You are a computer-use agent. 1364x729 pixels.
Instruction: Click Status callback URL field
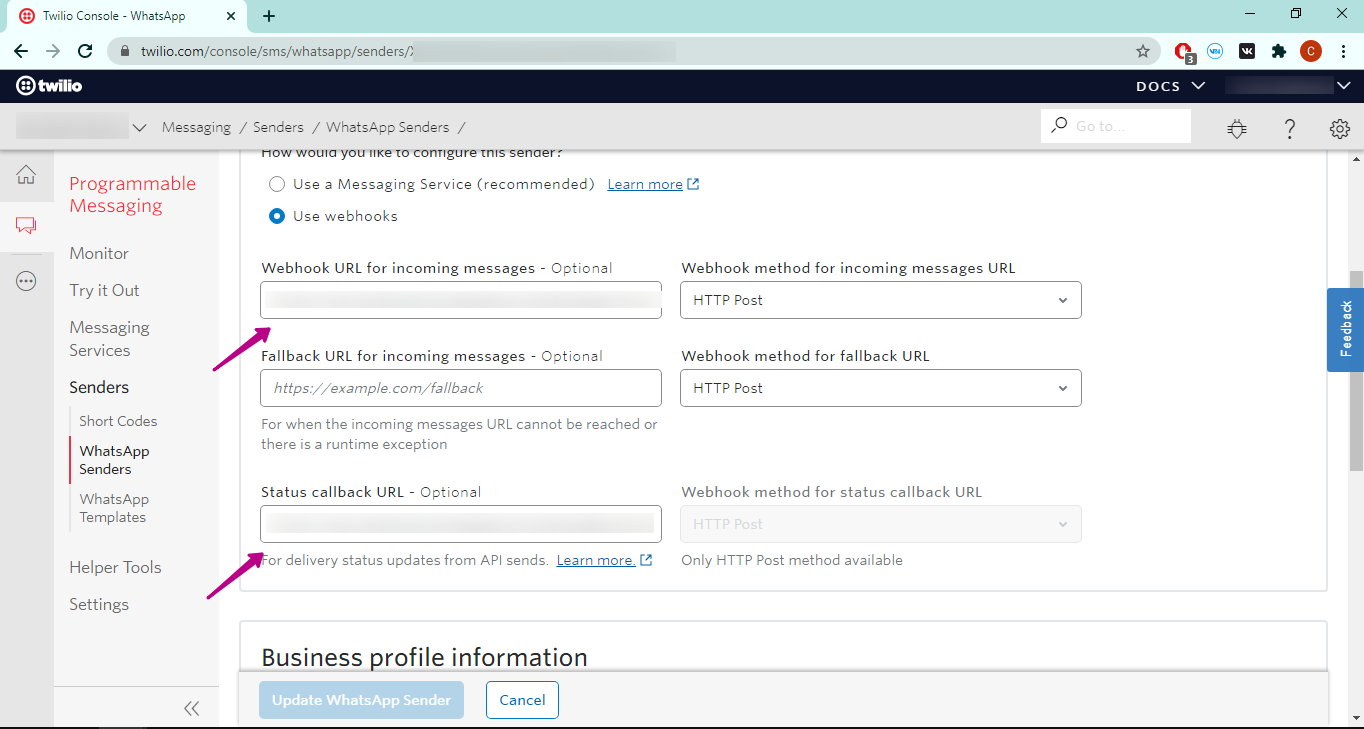[x=461, y=524]
